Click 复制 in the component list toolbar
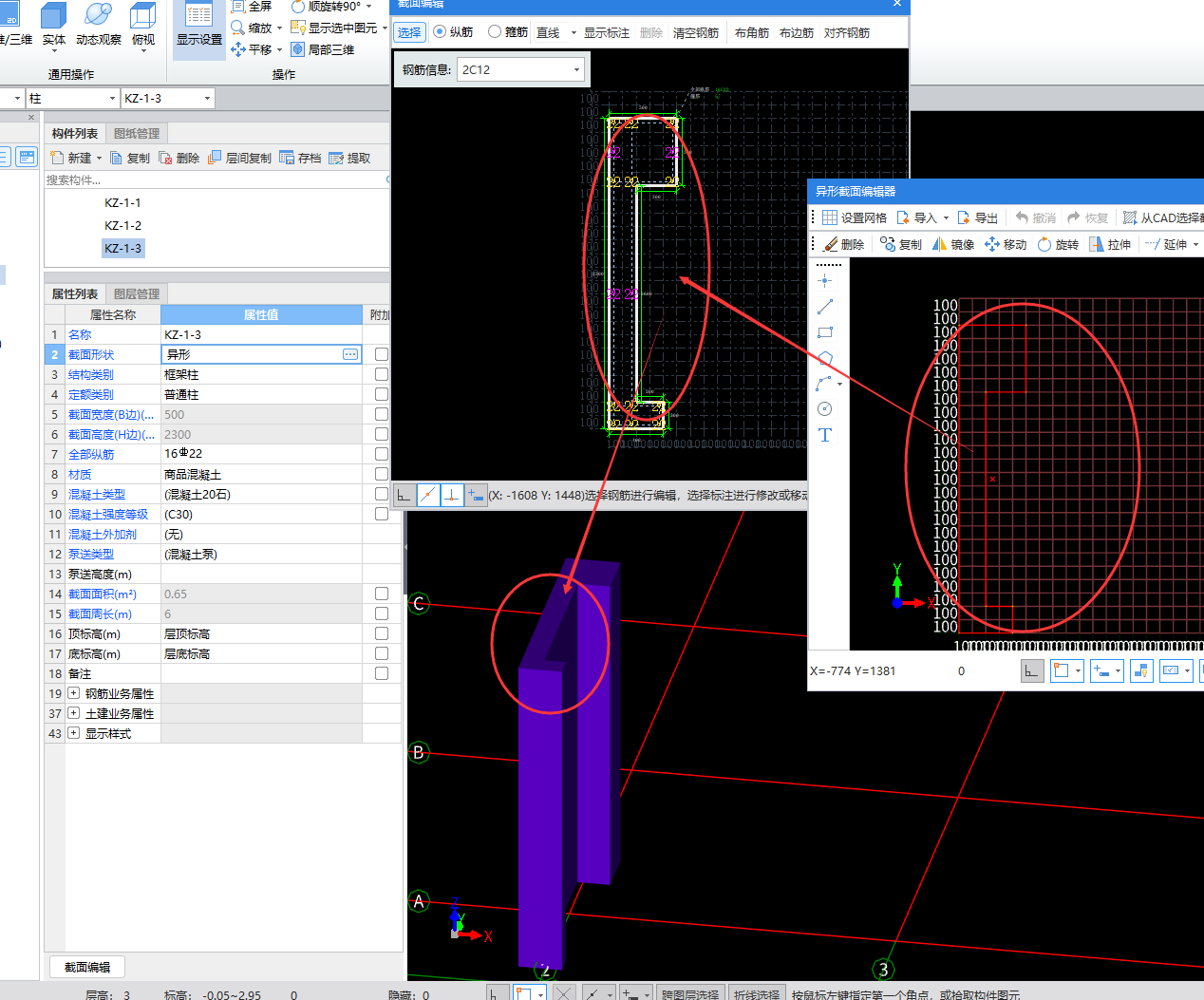The height and width of the screenshot is (1000, 1204). pos(130,159)
